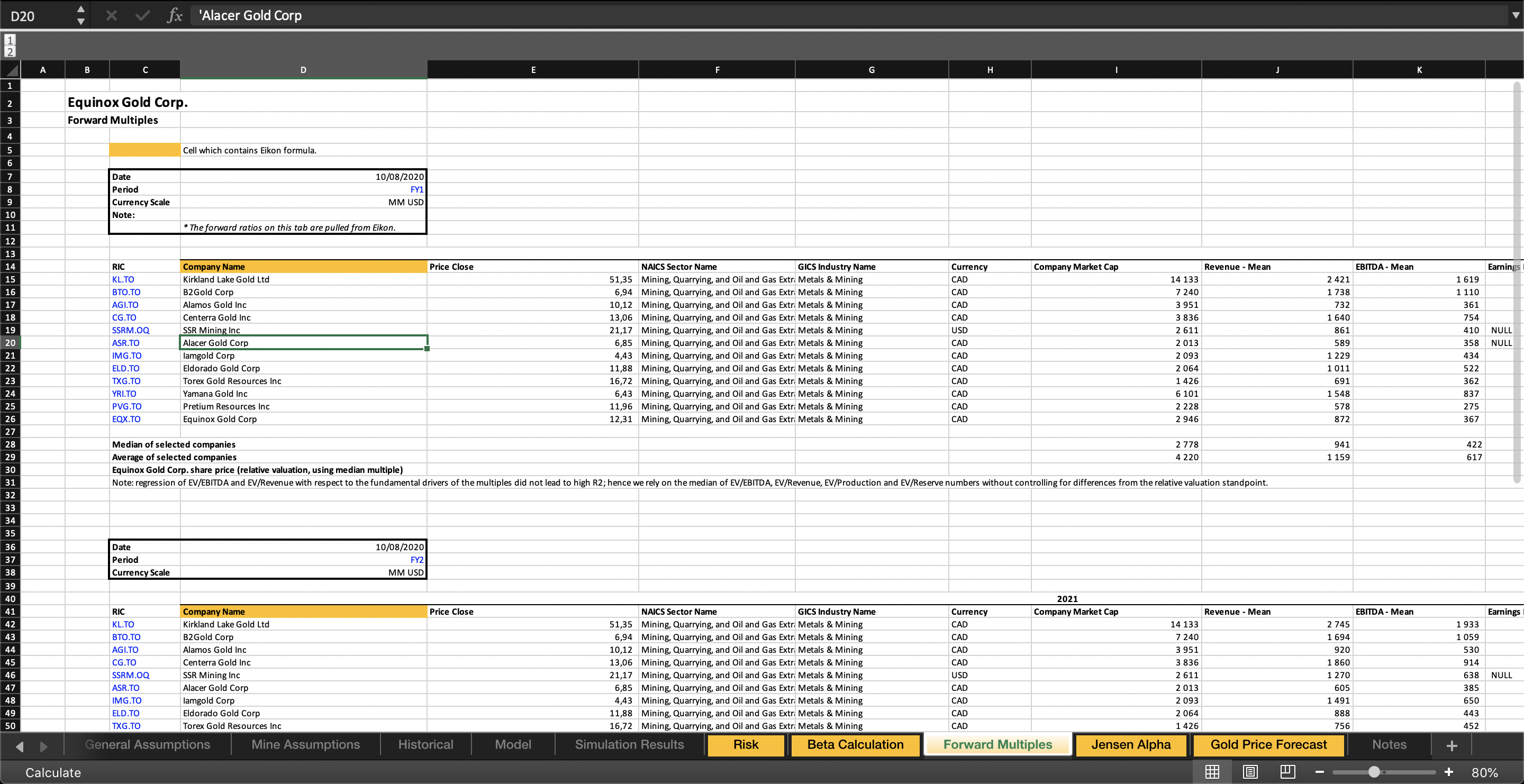Select column E header

point(533,70)
